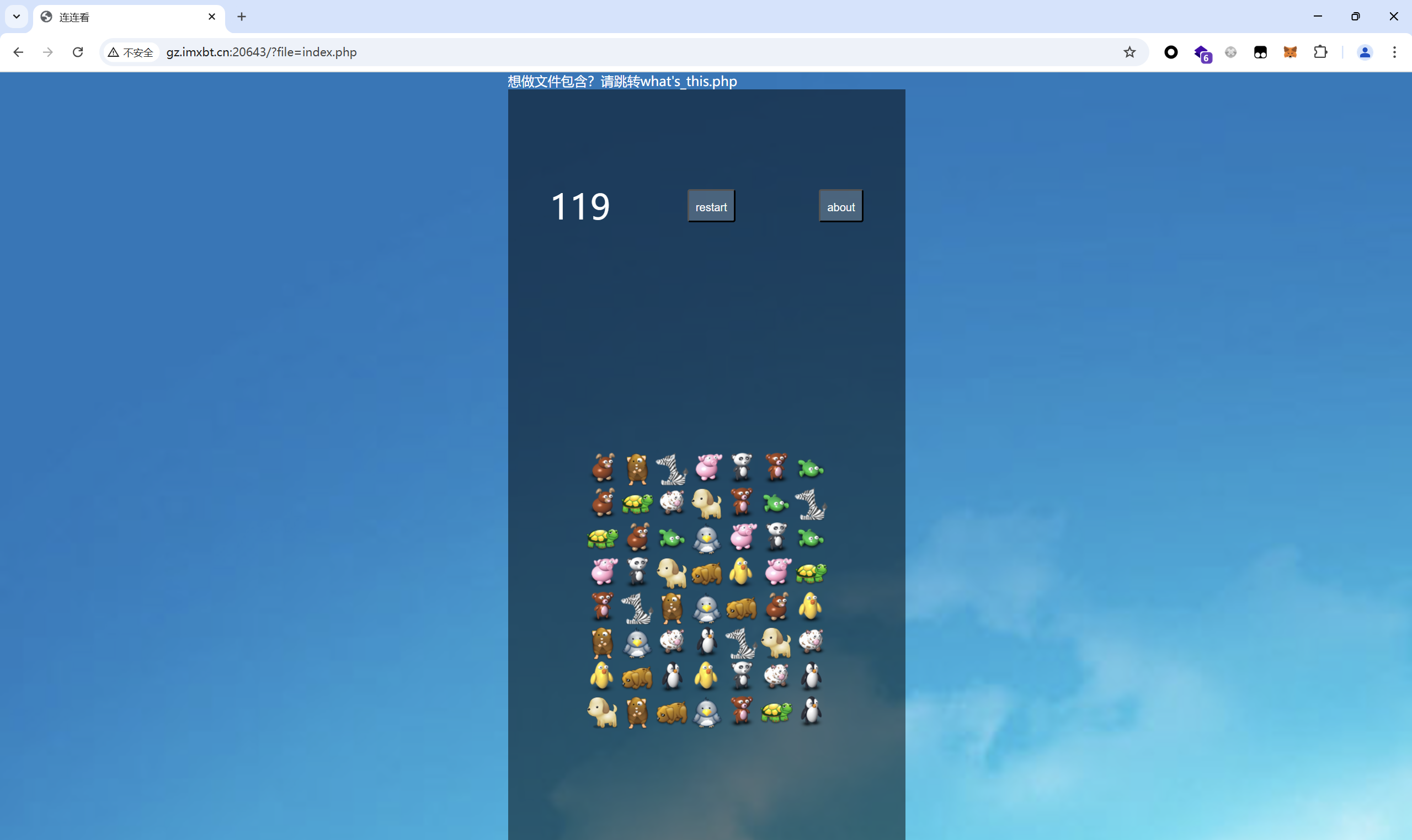Select the zebra tile in the top row
The height and width of the screenshot is (840, 1412).
tap(672, 469)
